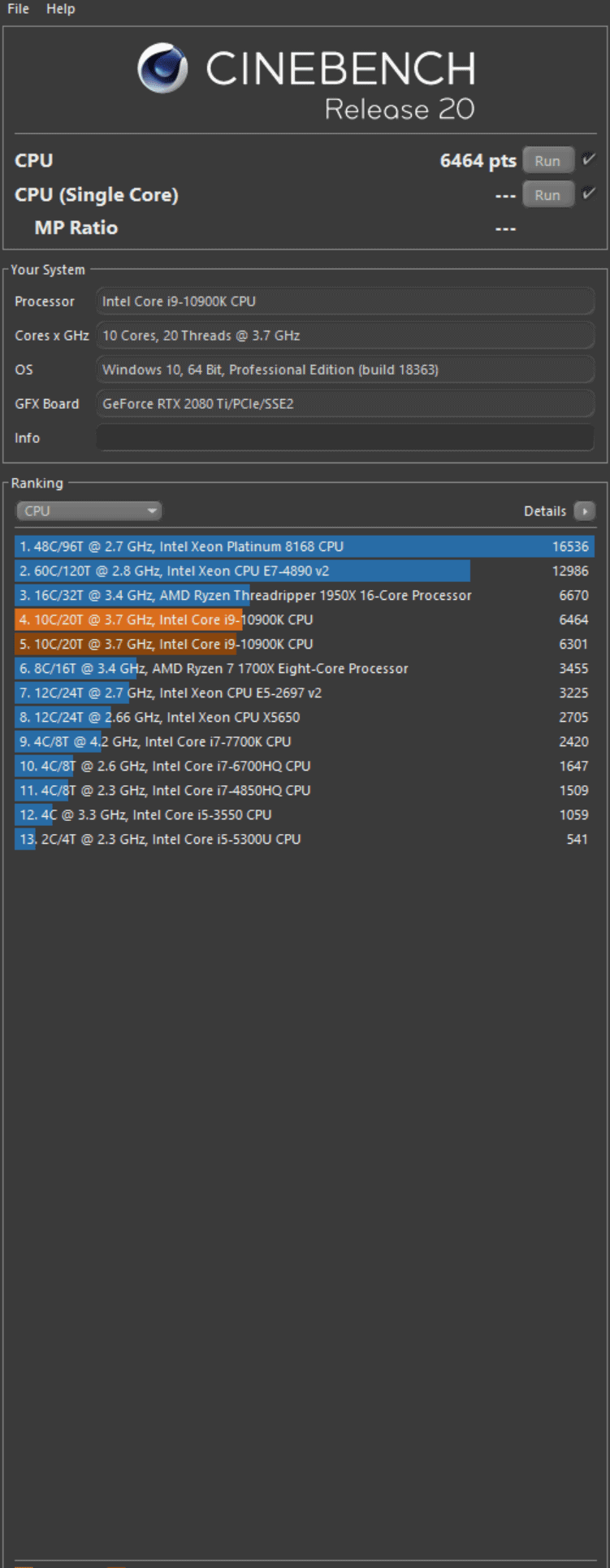Screen dimensions: 610x1568
Task: Click the 541 score value
Action: [577, 839]
